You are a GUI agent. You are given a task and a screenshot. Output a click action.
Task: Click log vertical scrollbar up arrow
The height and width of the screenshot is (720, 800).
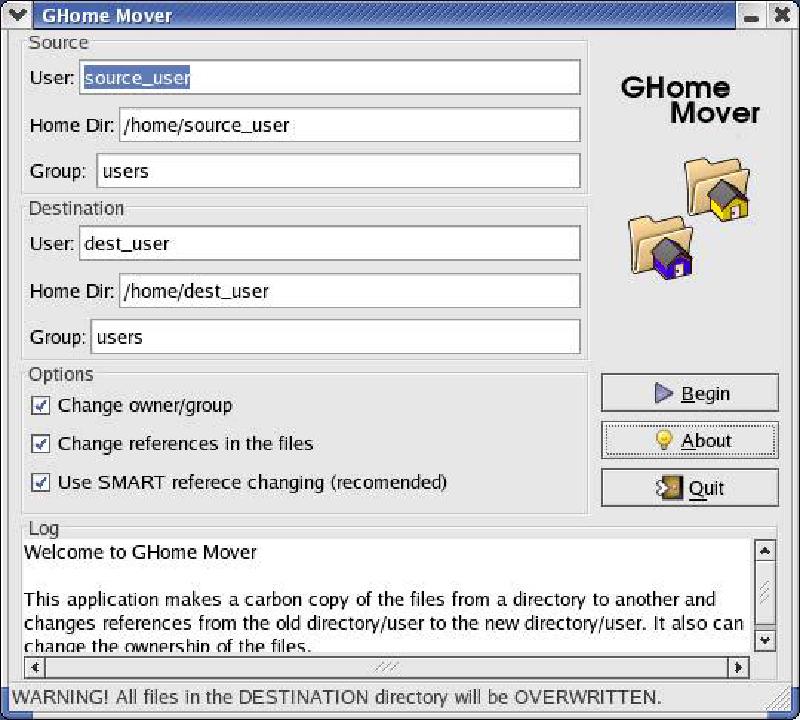pyautogui.click(x=765, y=551)
